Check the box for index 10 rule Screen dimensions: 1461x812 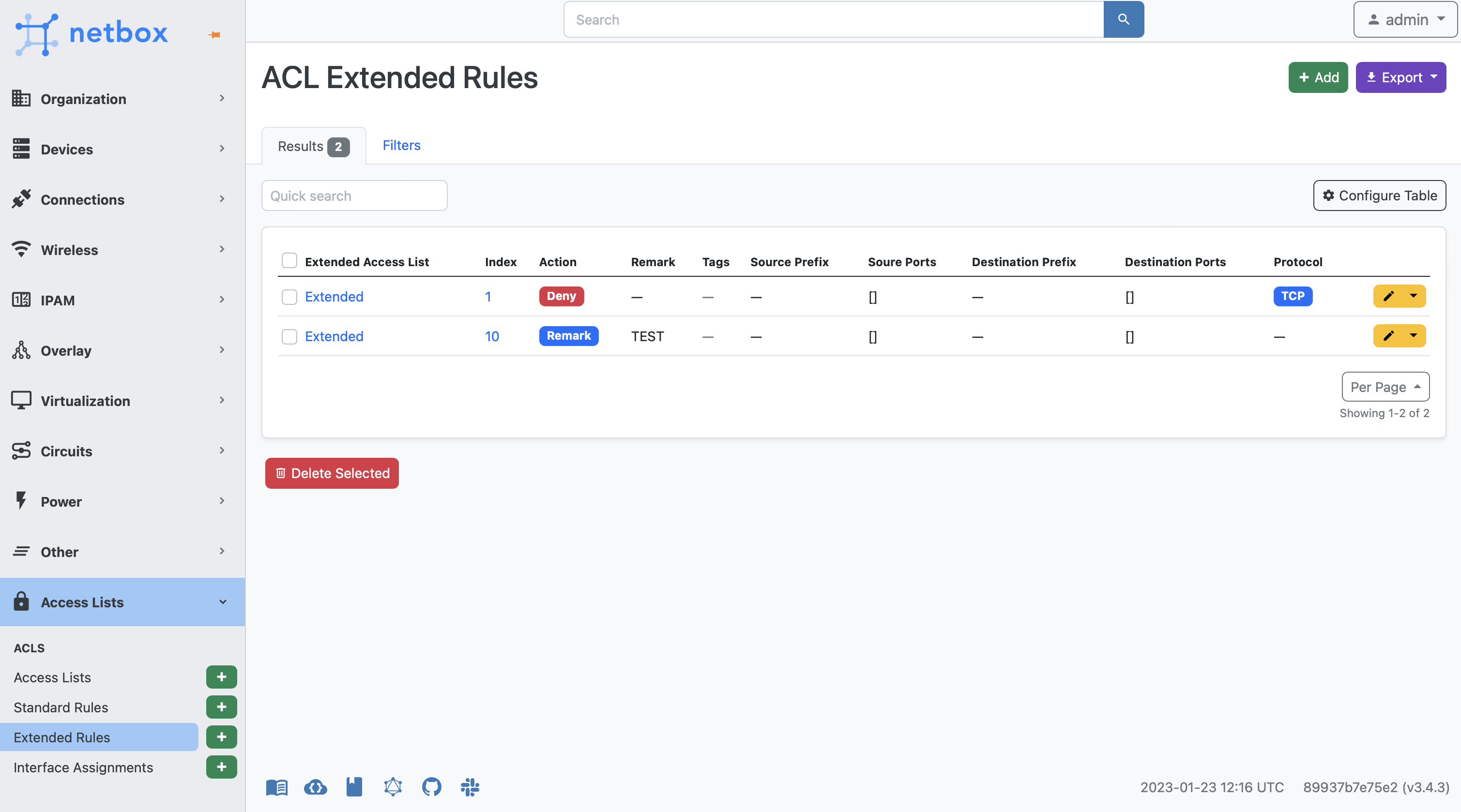tap(289, 336)
